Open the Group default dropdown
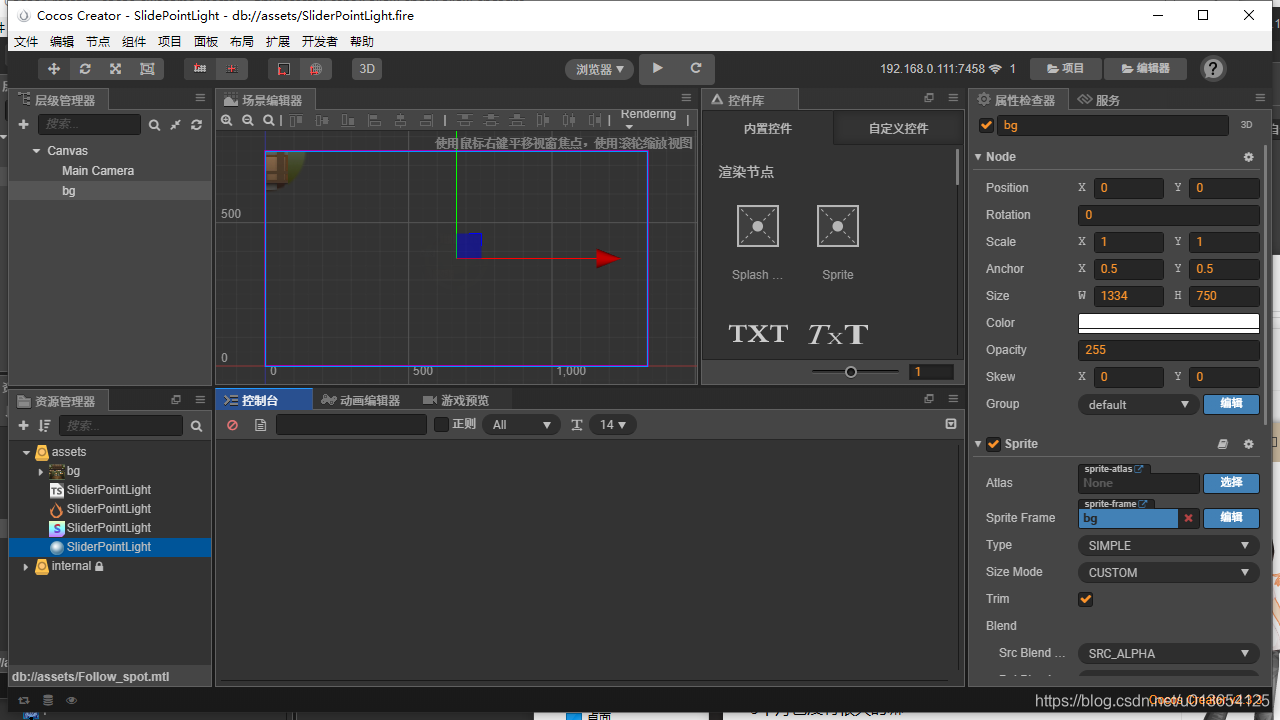Screen dimensions: 1280x720 click(1138, 404)
